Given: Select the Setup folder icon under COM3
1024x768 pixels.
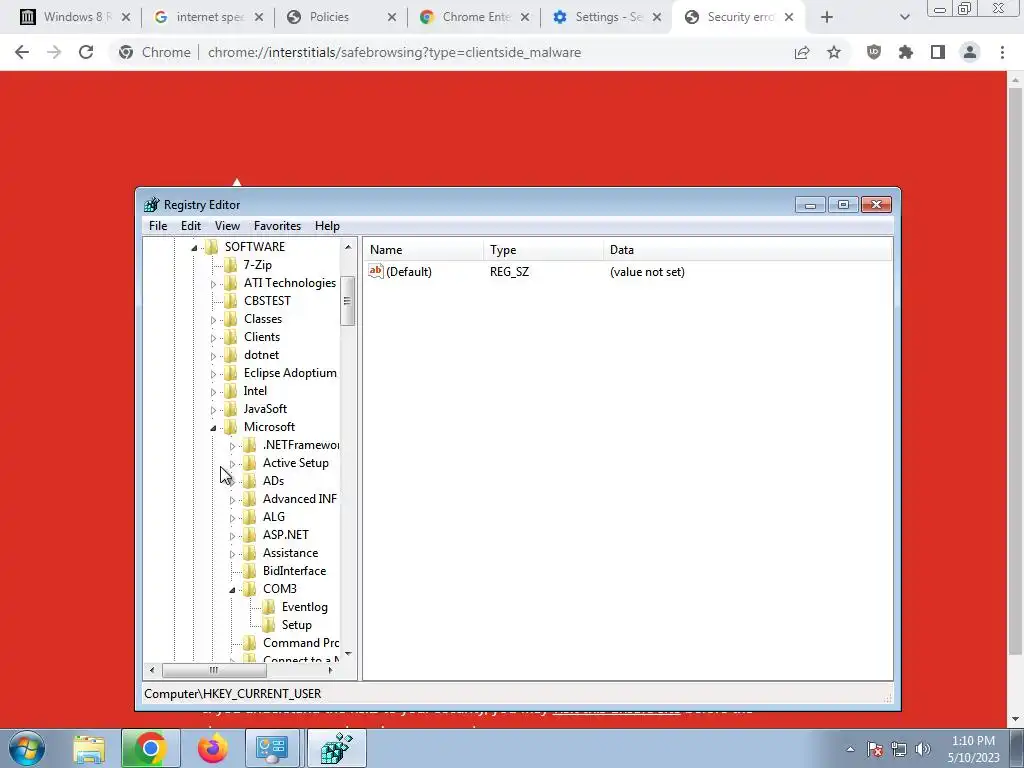Looking at the screenshot, I should point(268,624).
